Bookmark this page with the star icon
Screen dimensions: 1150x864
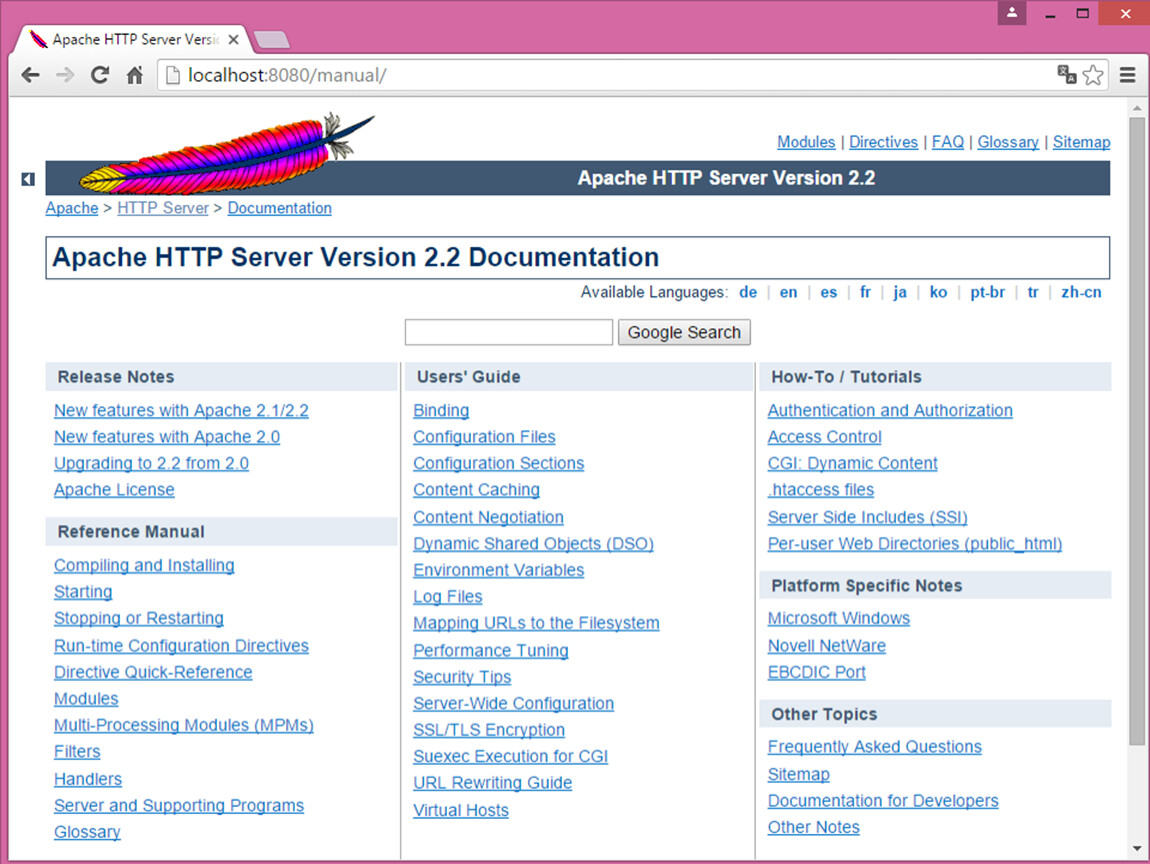click(1093, 75)
